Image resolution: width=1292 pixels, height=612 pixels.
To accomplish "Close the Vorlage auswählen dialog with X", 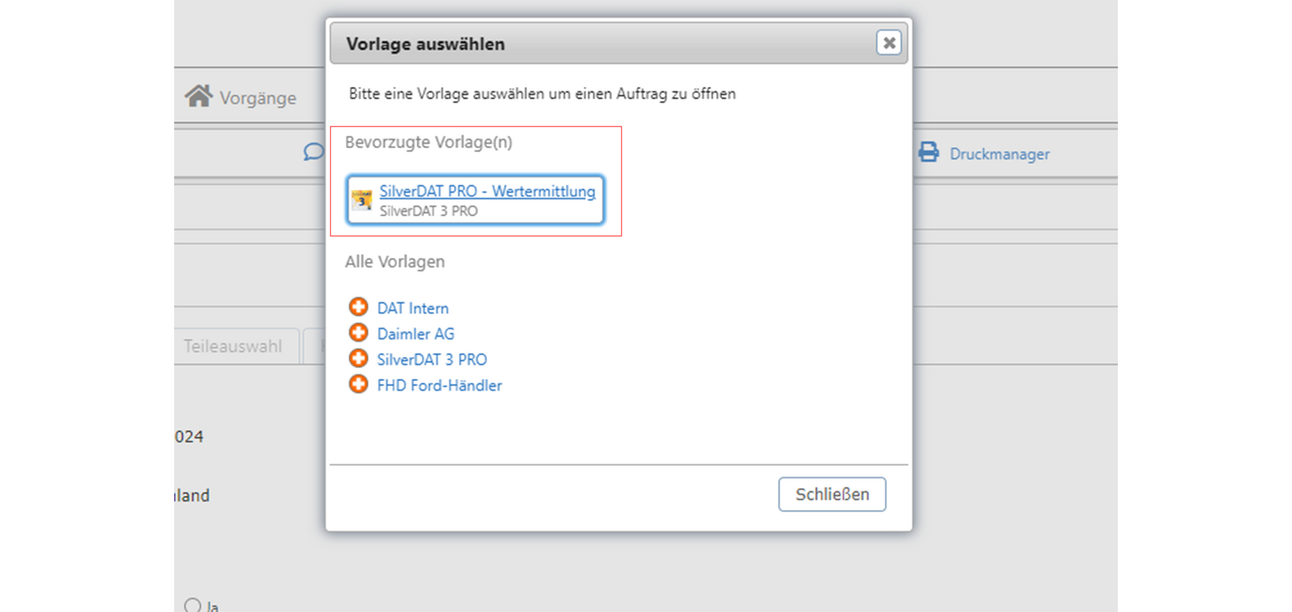I will (x=888, y=42).
